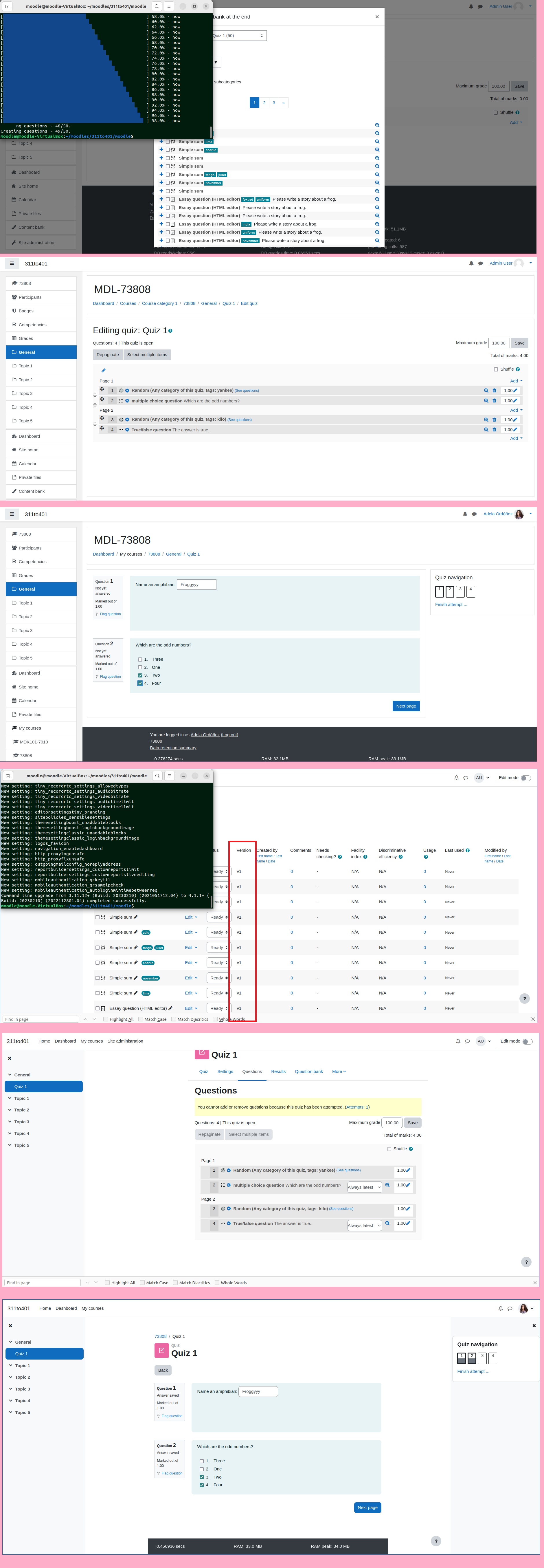Open Quiz 1 (50) category select in dialog
The width and height of the screenshot is (544, 1568).
click(x=239, y=36)
